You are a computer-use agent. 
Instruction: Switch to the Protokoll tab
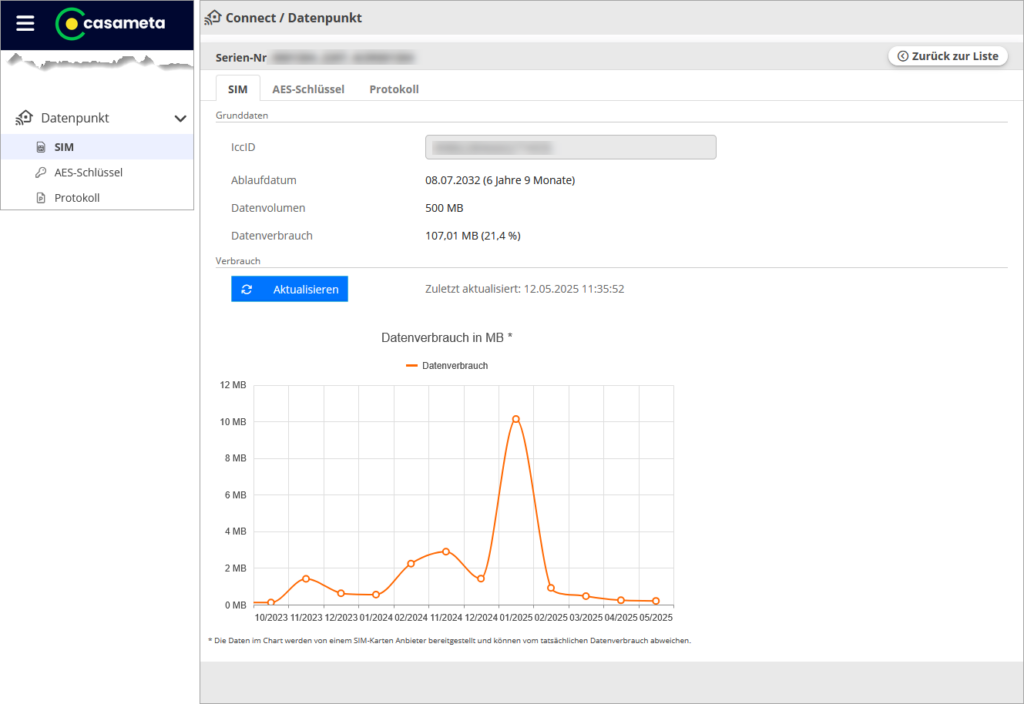[394, 89]
